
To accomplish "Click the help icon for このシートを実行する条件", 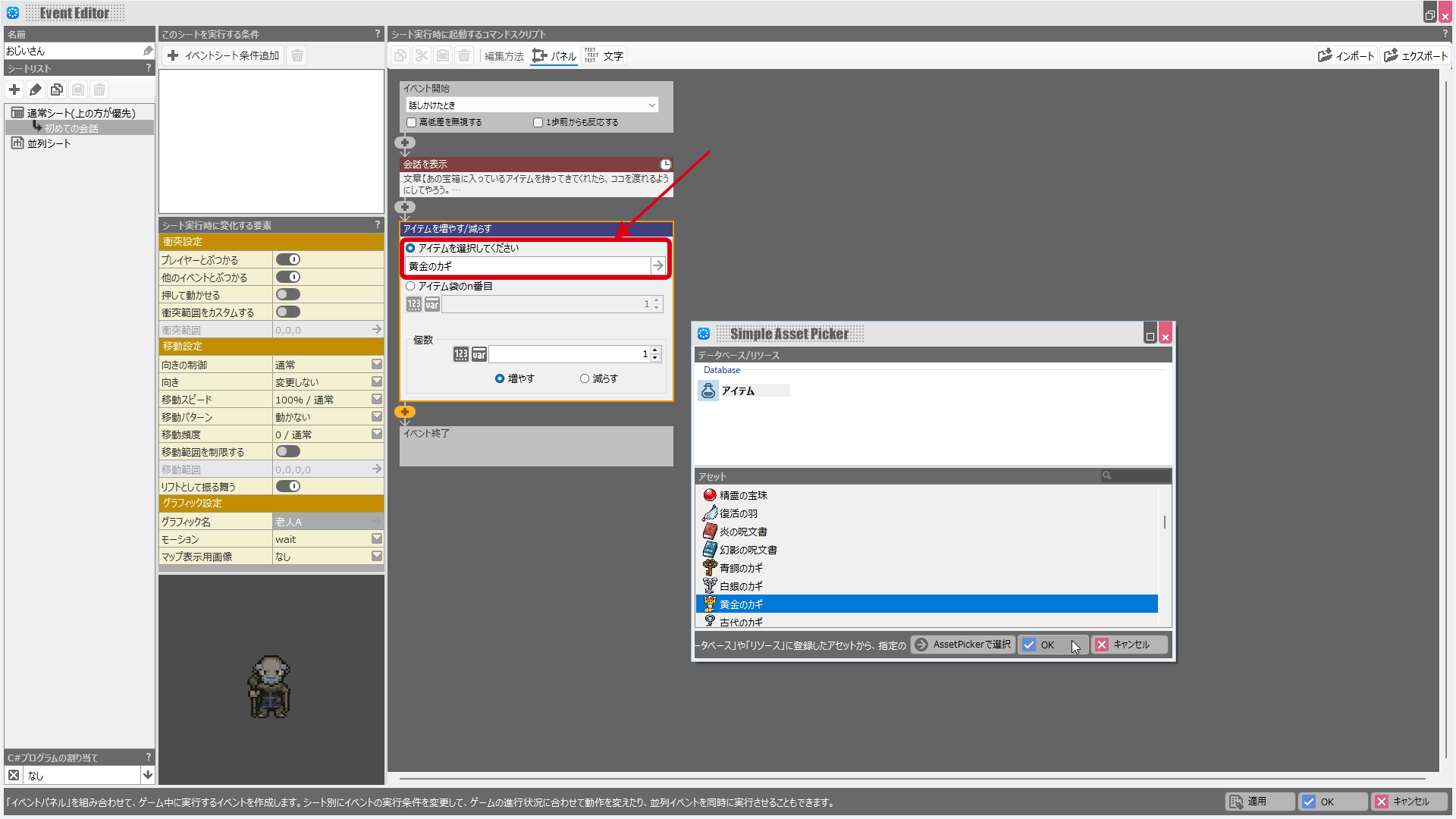I will point(378,34).
